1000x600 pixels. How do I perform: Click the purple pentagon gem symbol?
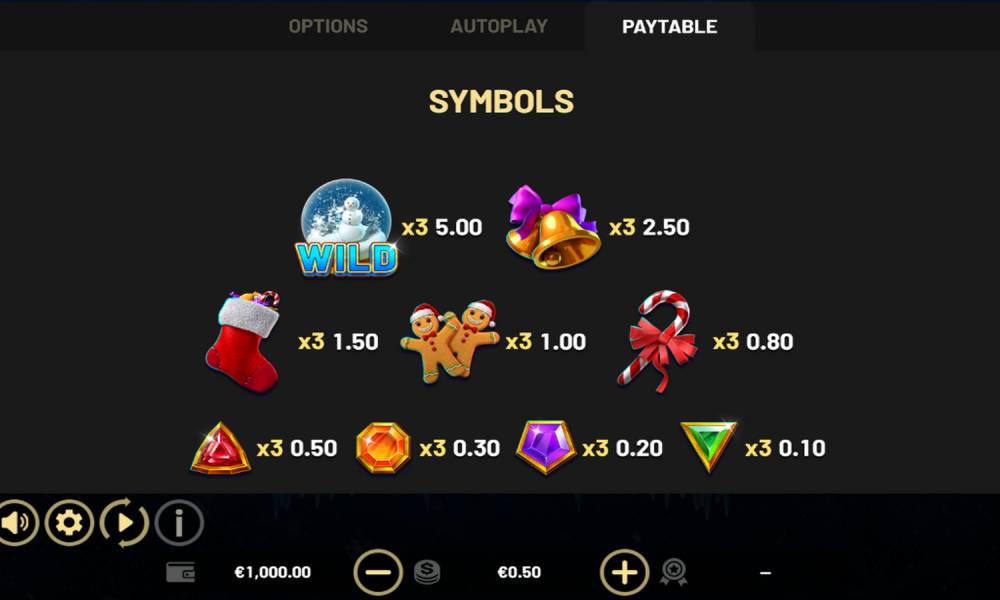click(x=545, y=447)
